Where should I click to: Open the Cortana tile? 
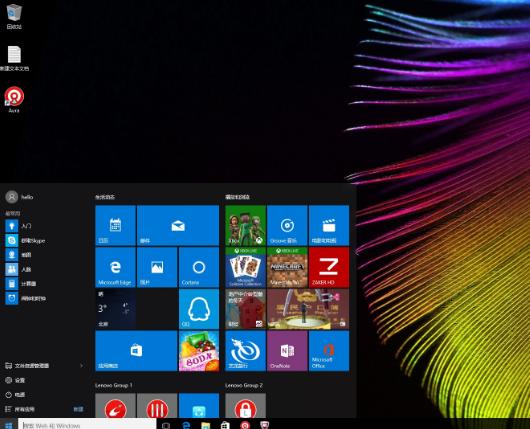click(x=199, y=267)
